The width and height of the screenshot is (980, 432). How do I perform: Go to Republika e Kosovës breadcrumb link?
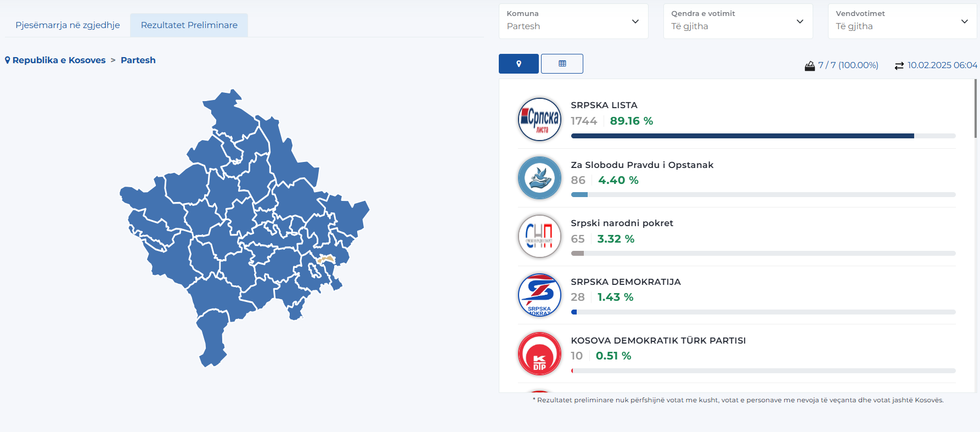[59, 61]
